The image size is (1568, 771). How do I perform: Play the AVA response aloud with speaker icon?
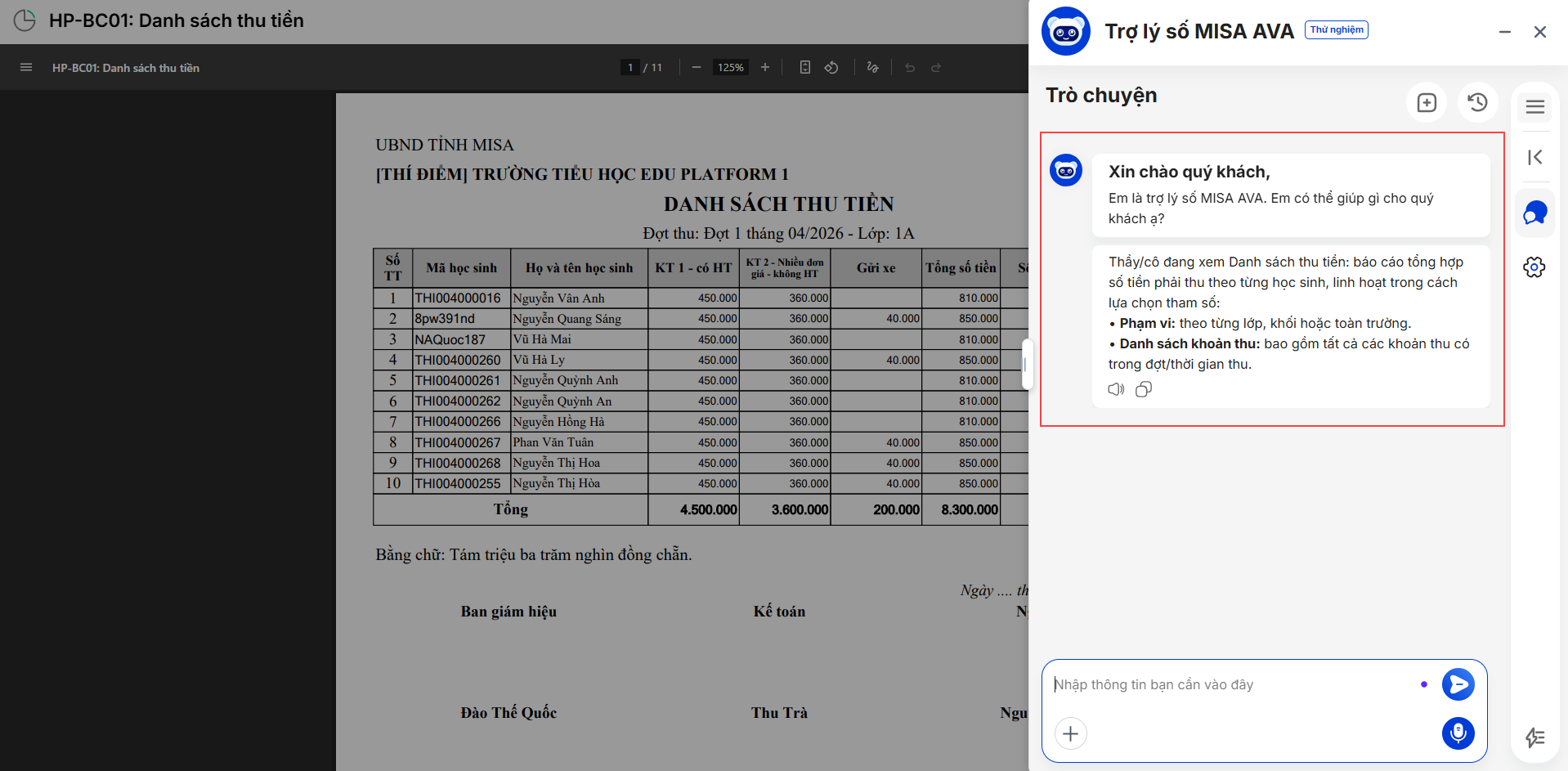1116,389
